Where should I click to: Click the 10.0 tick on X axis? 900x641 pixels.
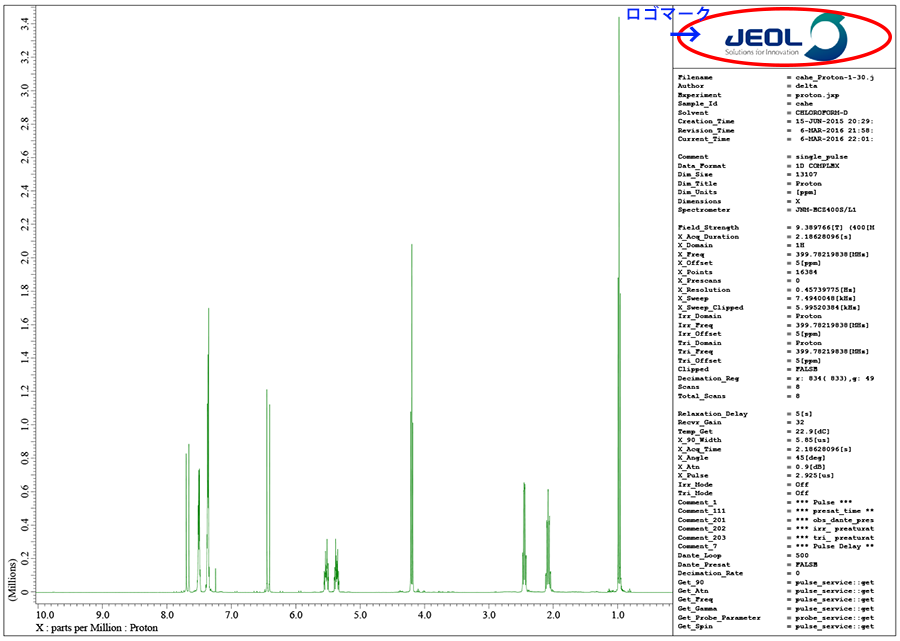pos(45,615)
